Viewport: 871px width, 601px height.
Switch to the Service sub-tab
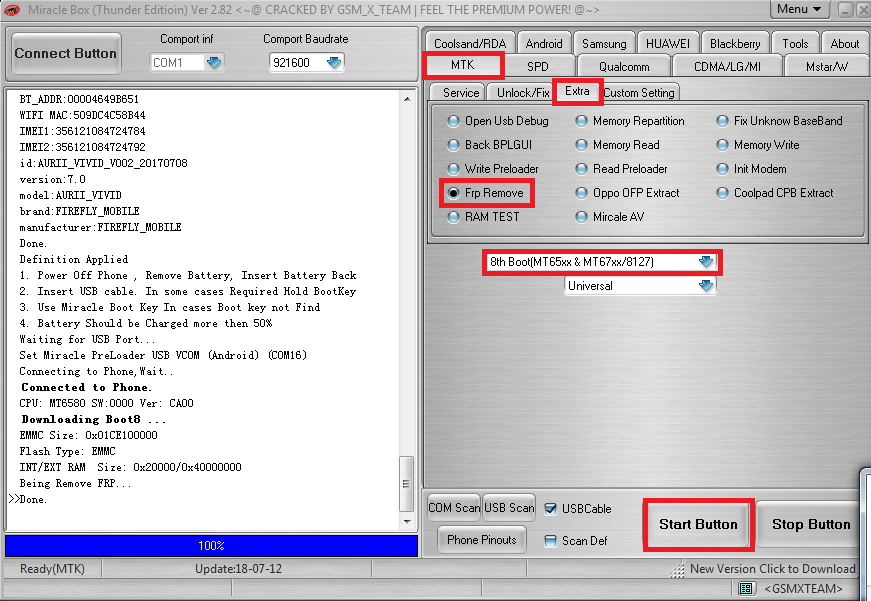460,93
